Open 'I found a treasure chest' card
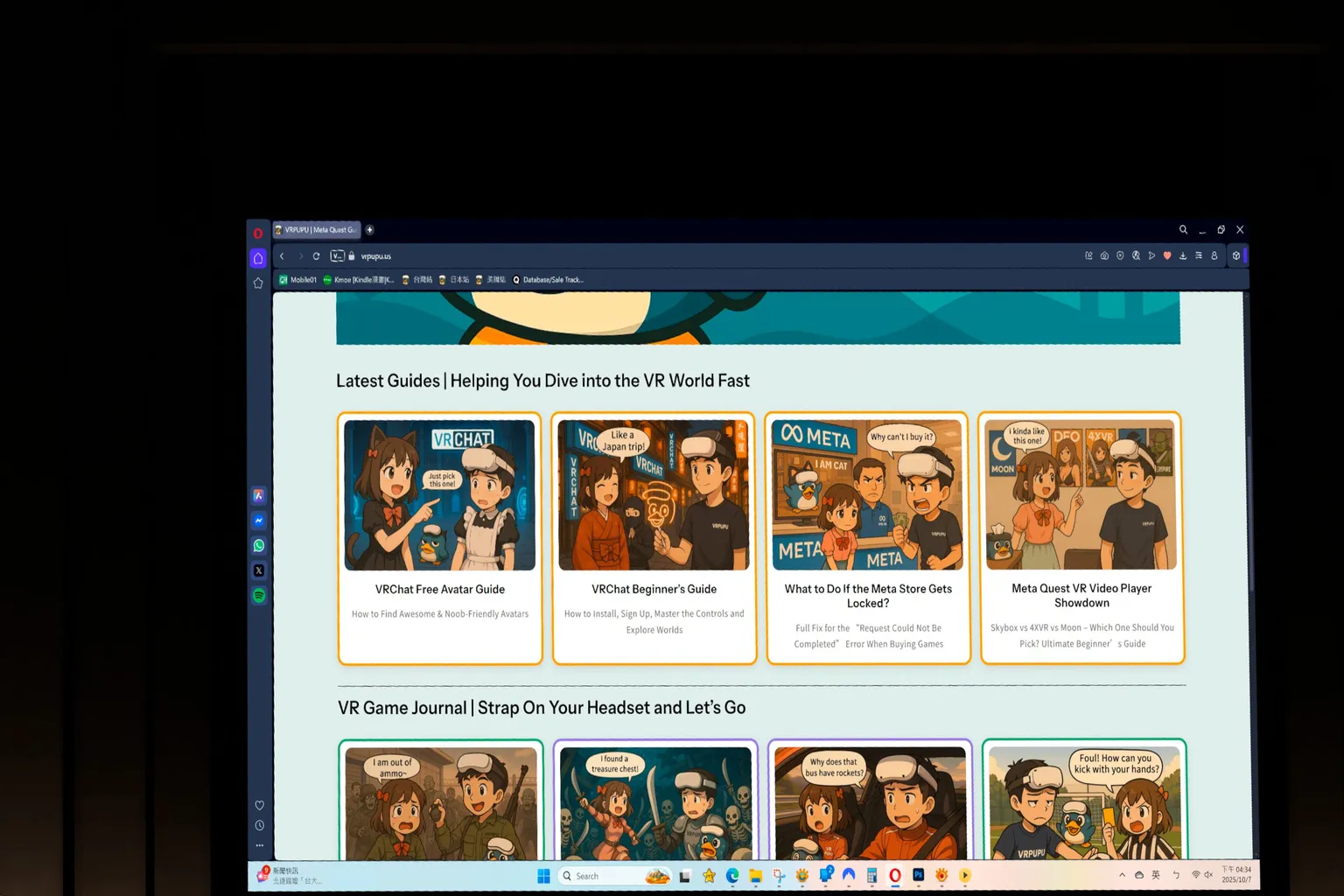This screenshot has width=1344, height=896. click(x=655, y=801)
